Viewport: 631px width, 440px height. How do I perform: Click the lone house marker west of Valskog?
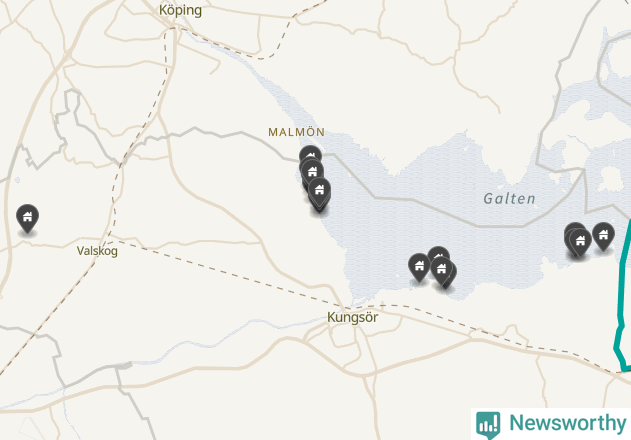[x=27, y=218]
